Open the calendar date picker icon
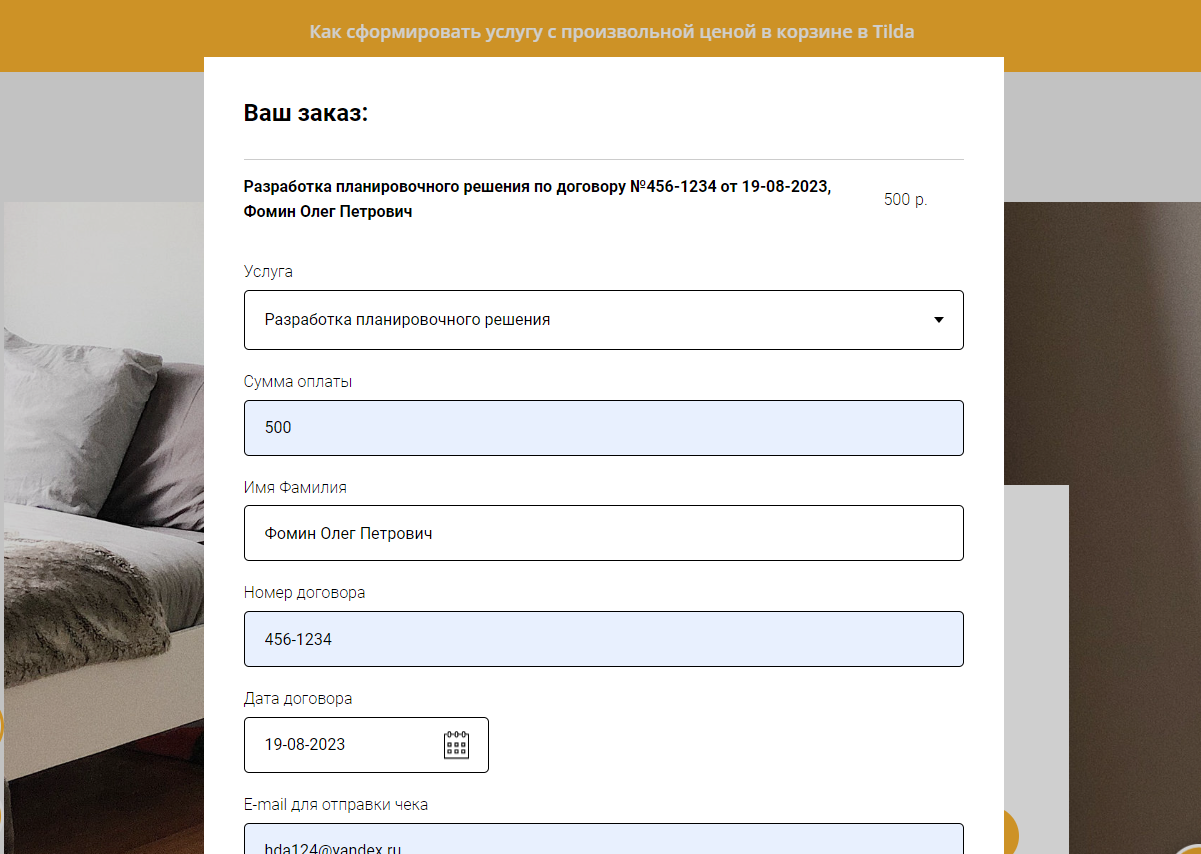1201x854 pixels. pyautogui.click(x=456, y=745)
